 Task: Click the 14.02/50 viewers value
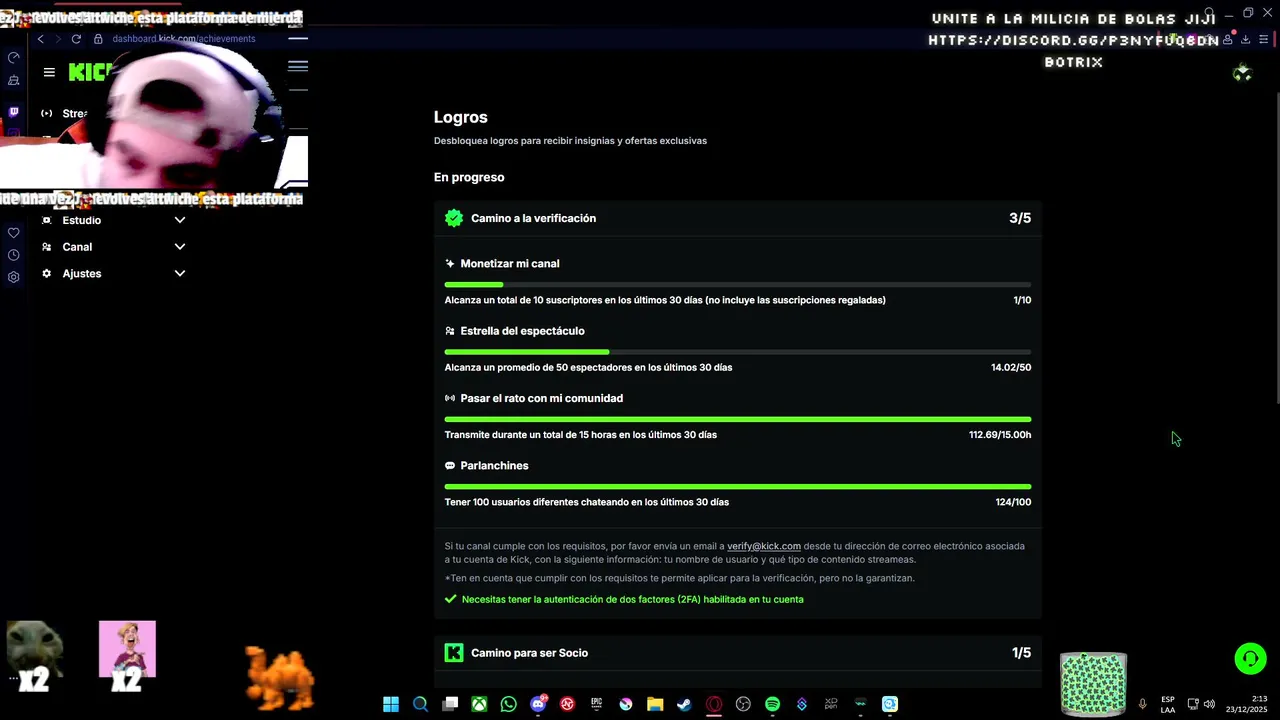tap(1011, 367)
